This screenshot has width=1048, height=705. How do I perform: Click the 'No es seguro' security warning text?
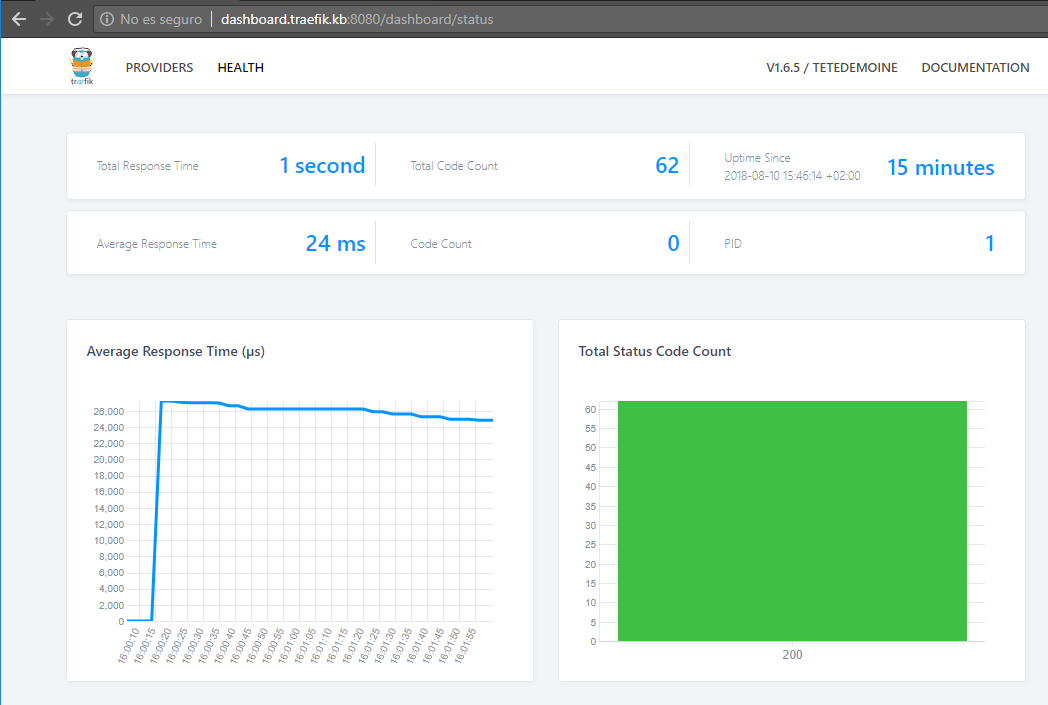[161, 19]
